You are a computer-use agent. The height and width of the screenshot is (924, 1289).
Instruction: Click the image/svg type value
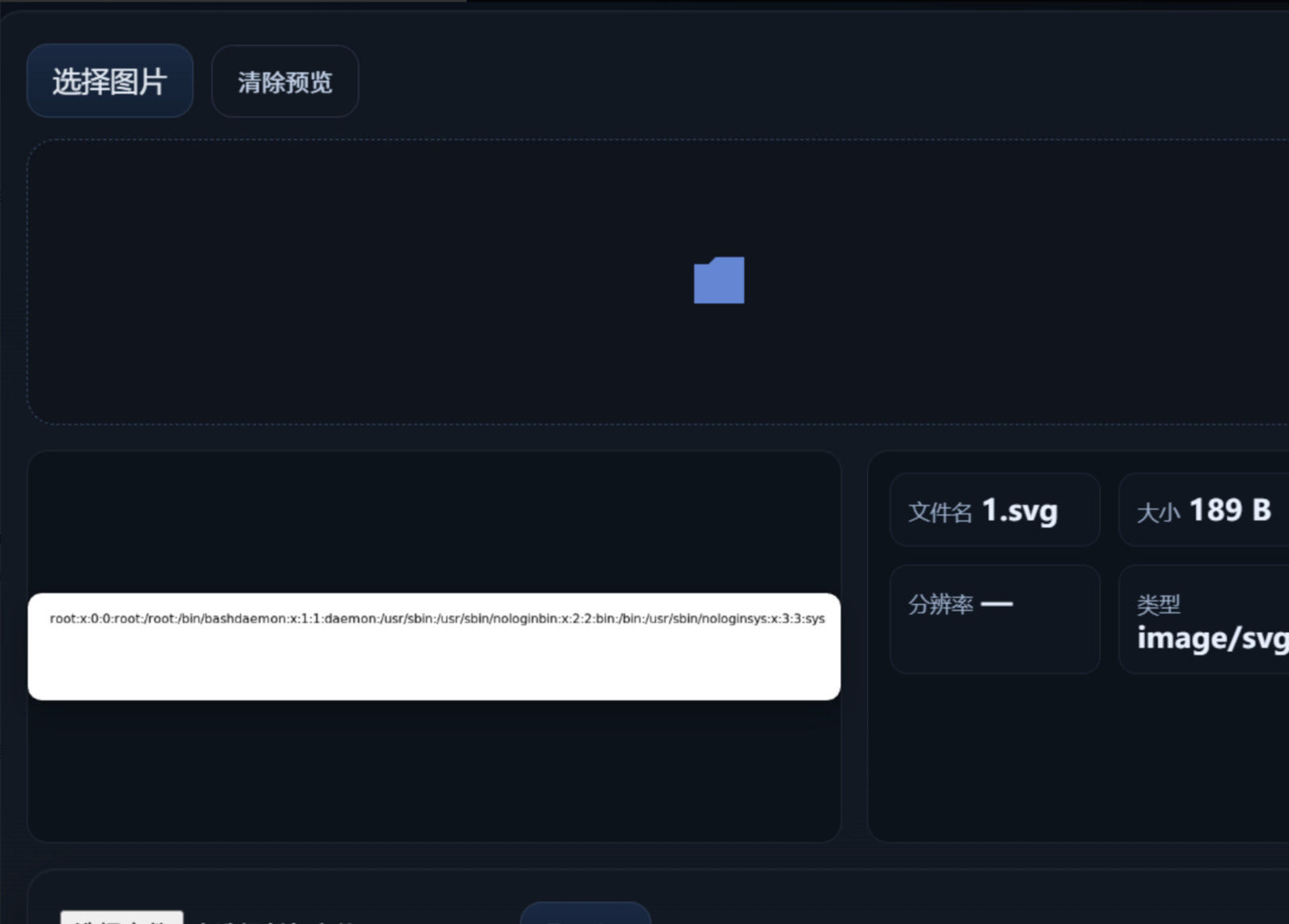pyautogui.click(x=1213, y=638)
